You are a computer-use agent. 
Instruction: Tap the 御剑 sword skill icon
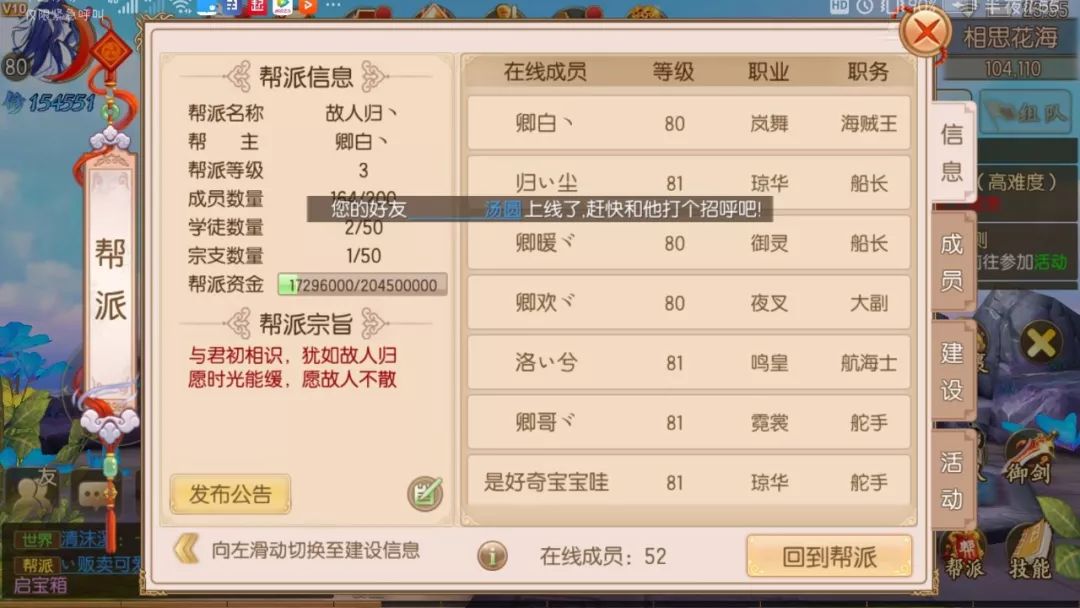pyautogui.click(x=1028, y=459)
